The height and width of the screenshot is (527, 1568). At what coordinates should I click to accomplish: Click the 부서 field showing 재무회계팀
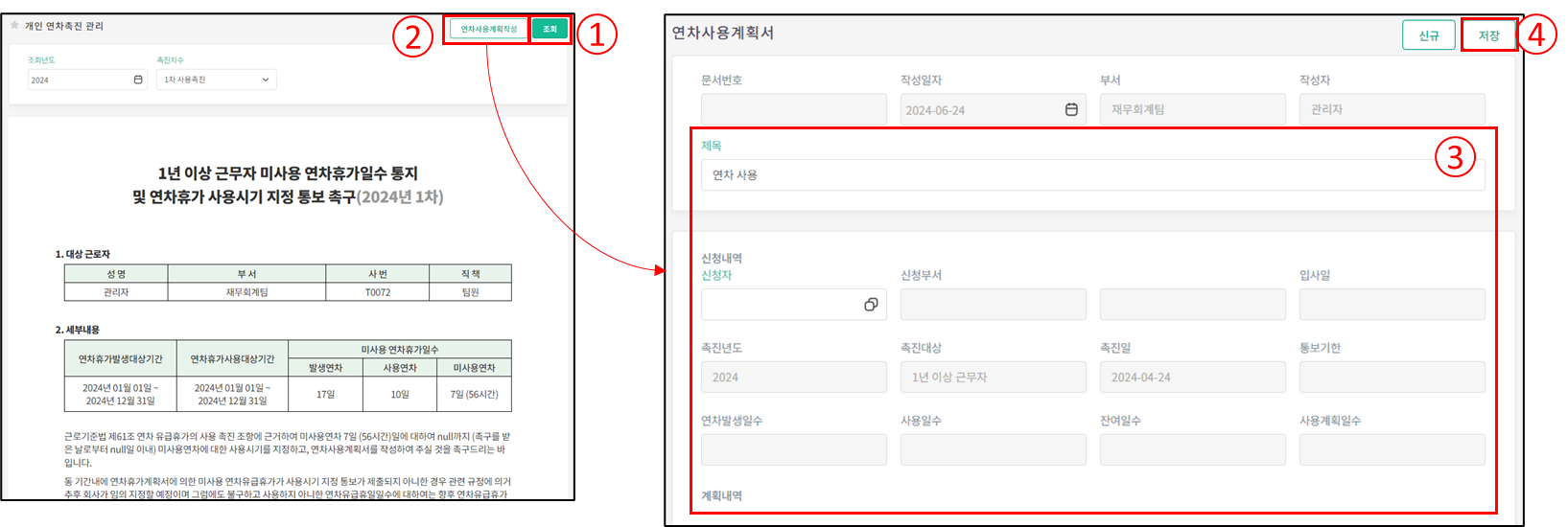coord(1192,109)
